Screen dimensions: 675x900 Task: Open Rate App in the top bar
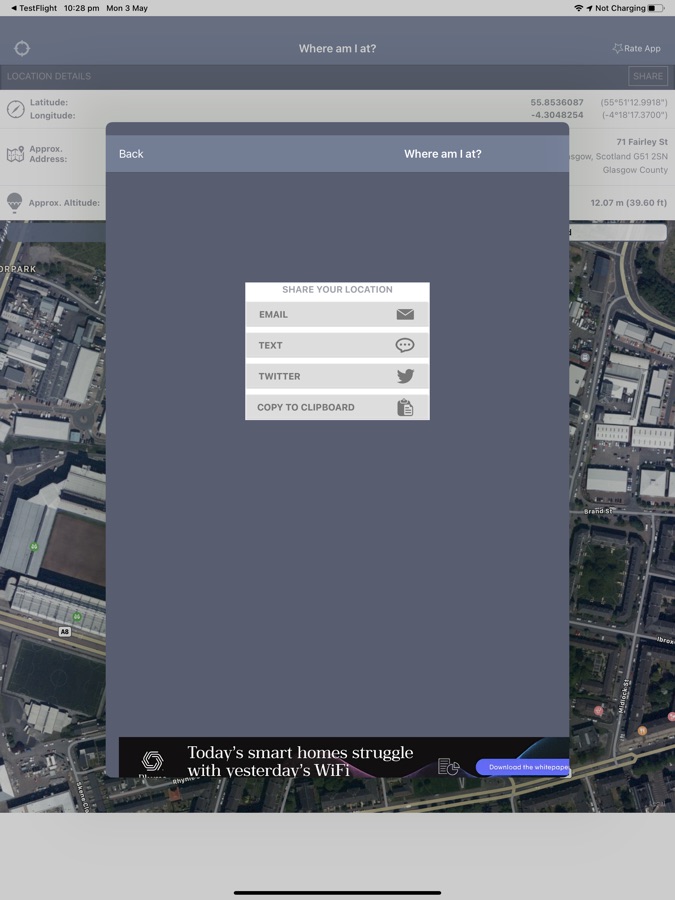pyautogui.click(x=637, y=48)
